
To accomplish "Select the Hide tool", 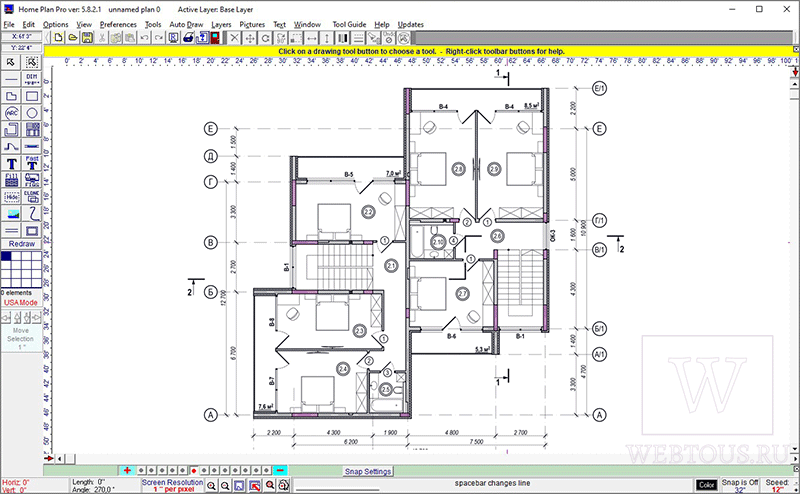I will (x=11, y=196).
